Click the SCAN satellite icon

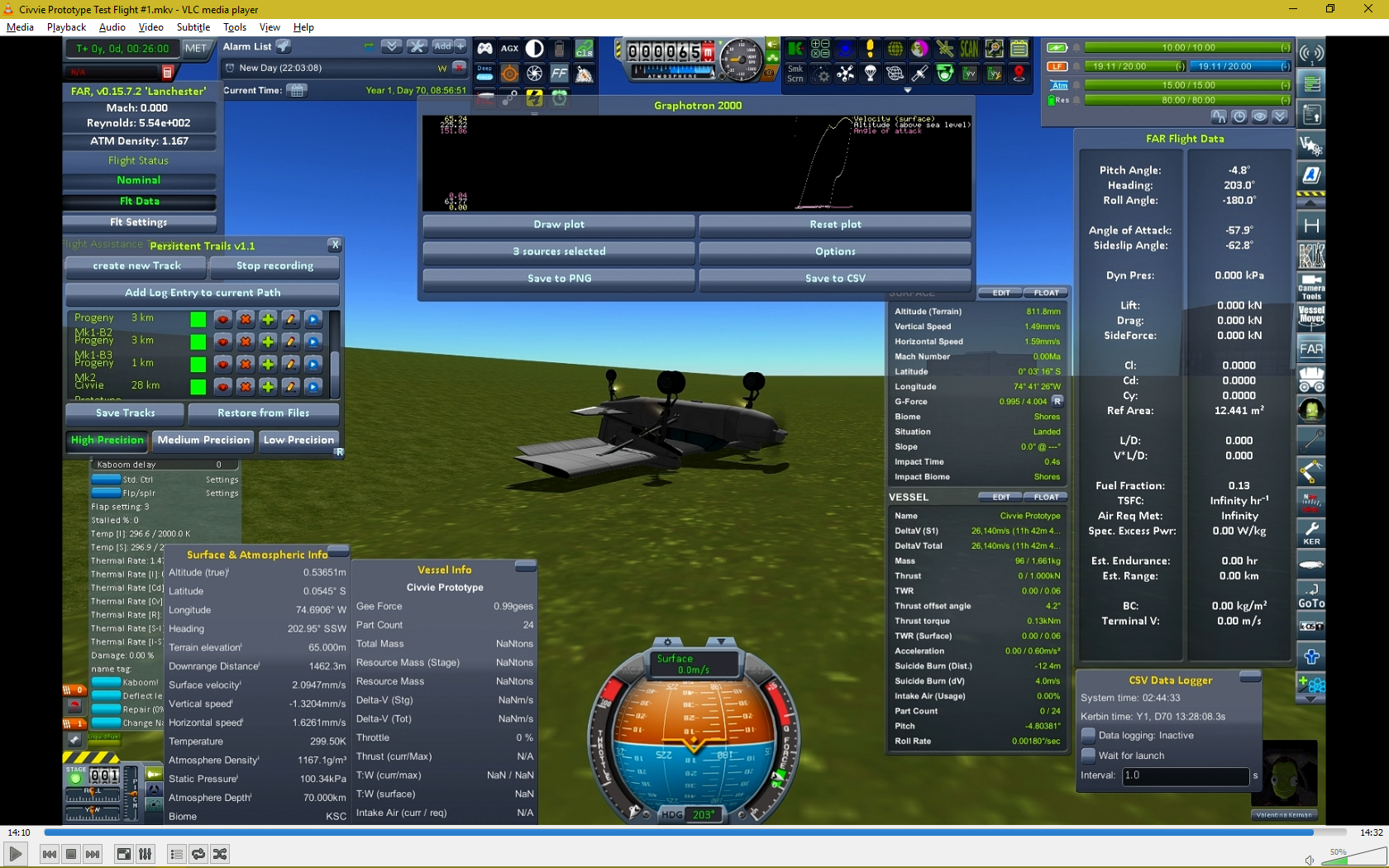coord(969,49)
